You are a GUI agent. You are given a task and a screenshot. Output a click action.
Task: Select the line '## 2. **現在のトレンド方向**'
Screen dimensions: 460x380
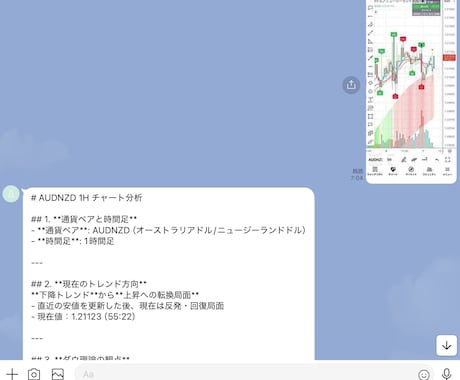click(89, 284)
